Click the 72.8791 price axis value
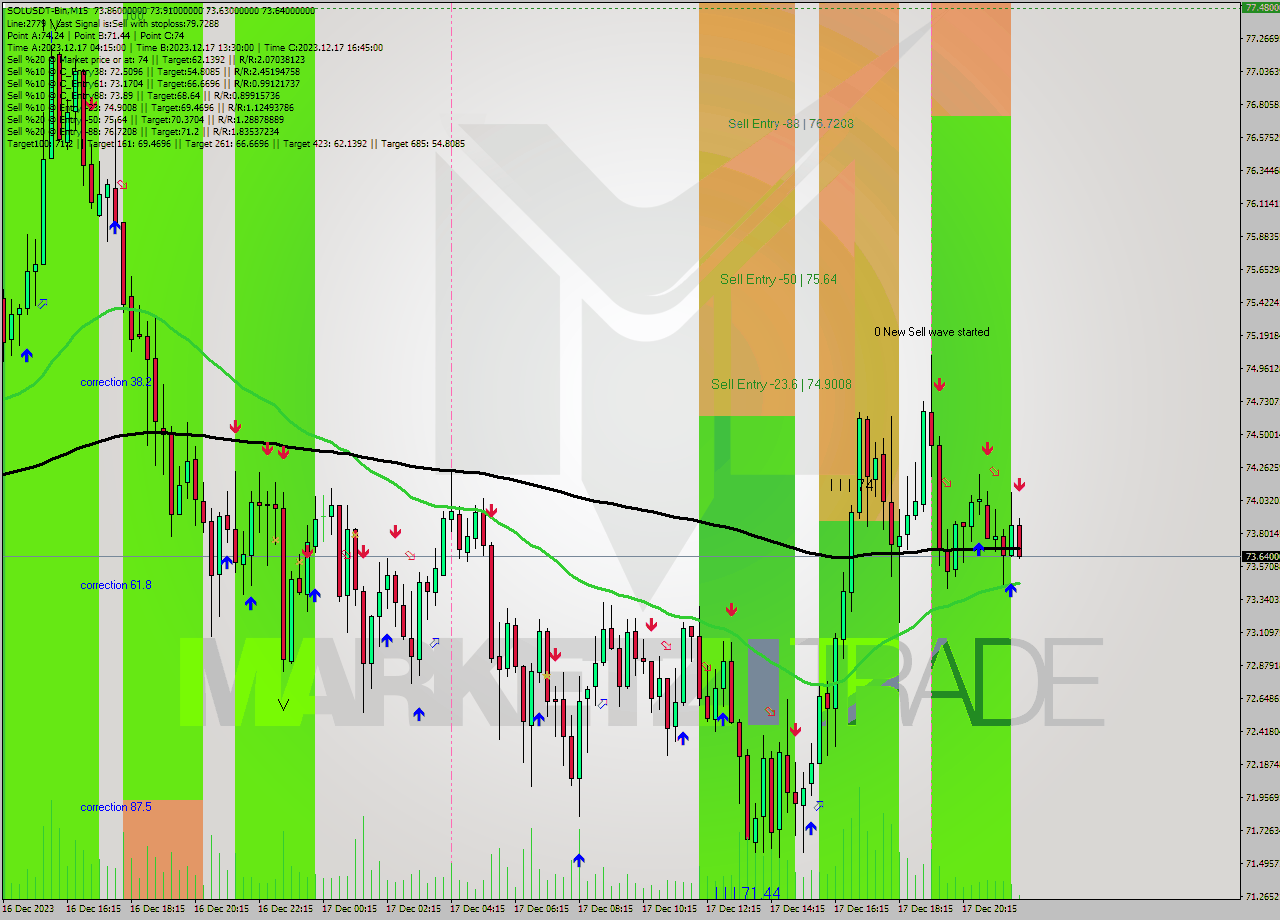The height and width of the screenshot is (920, 1280). coord(1262,665)
